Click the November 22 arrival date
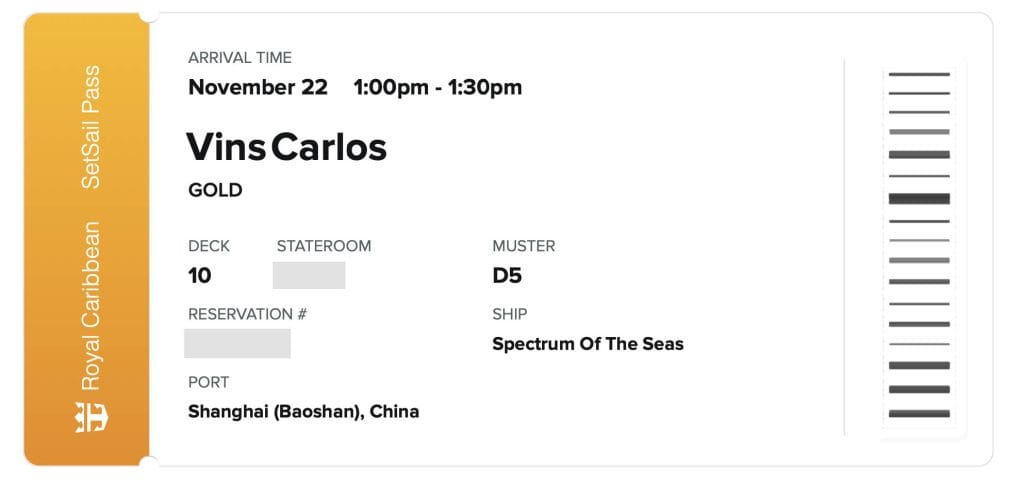Screen dimensions: 1024x482 click(258, 87)
